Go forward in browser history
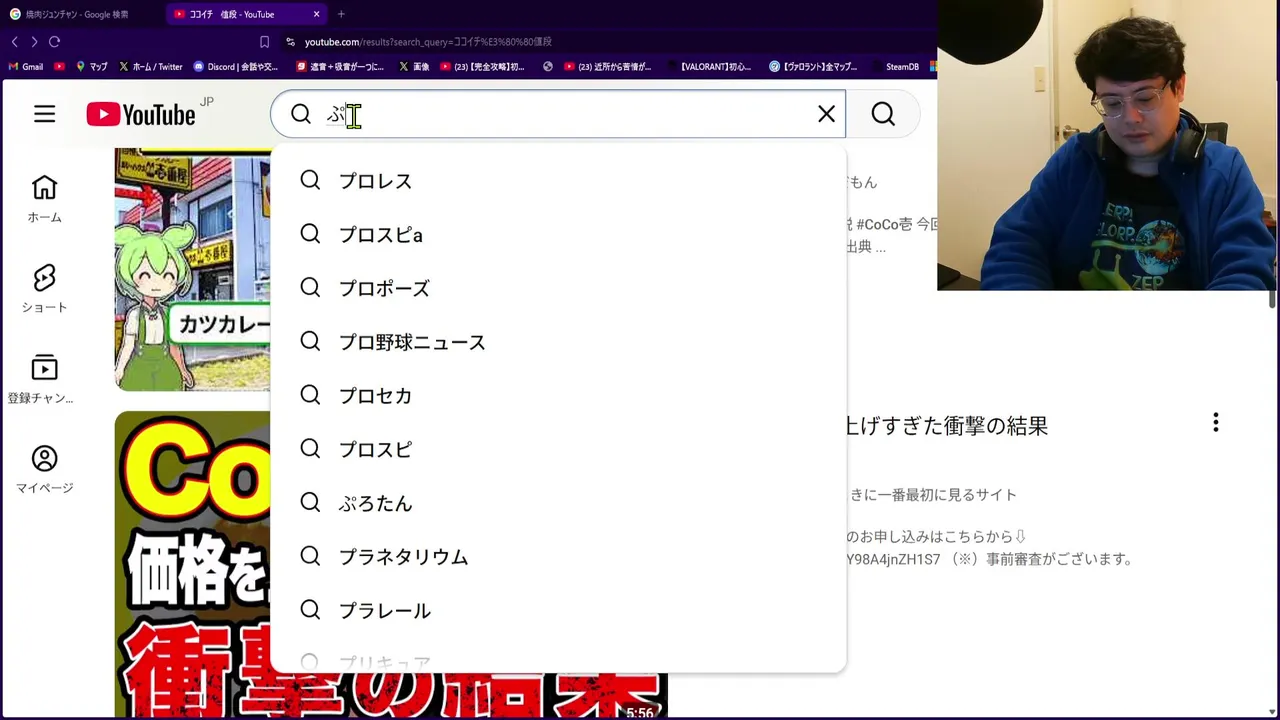The width and height of the screenshot is (1280, 720). (34, 42)
